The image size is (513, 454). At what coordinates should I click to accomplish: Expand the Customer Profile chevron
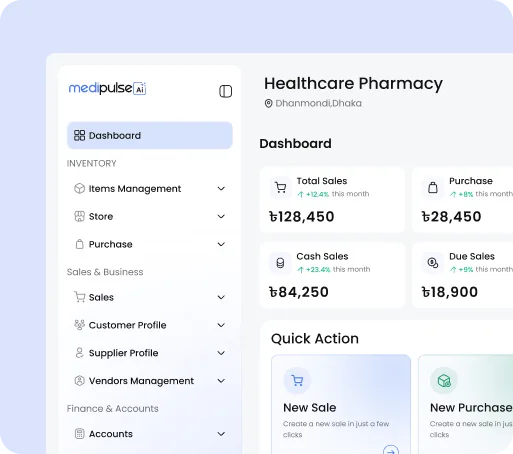pos(221,325)
